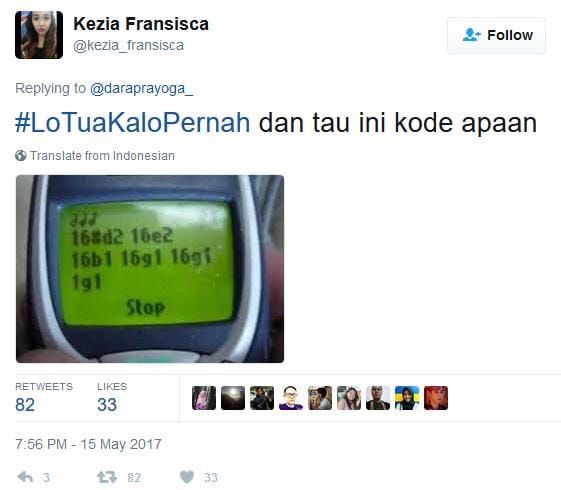Open Kezia Fransisca's profile avatar
This screenshot has height=490, width=561.
click(x=39, y=35)
